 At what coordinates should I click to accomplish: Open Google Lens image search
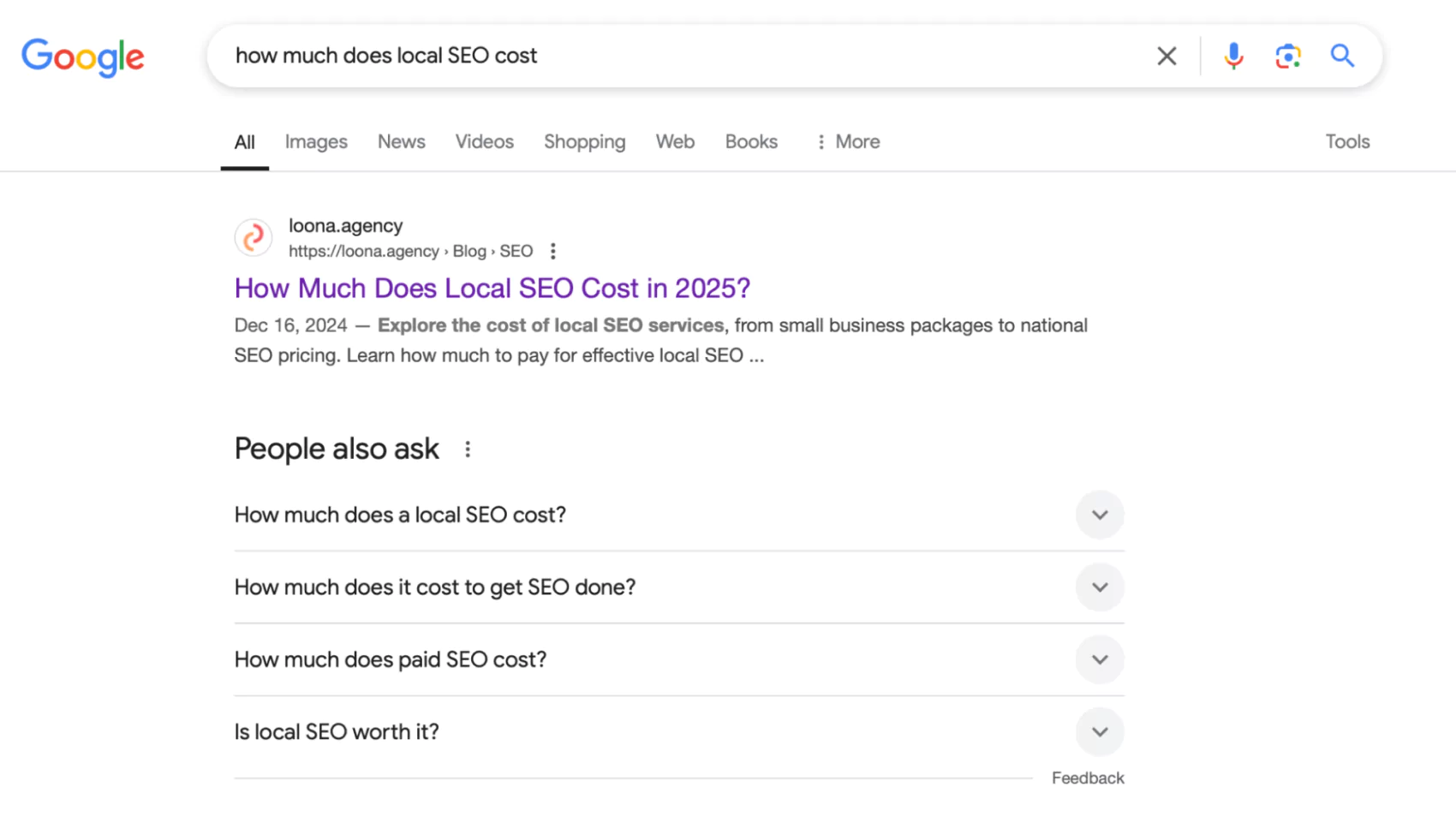(x=1287, y=57)
